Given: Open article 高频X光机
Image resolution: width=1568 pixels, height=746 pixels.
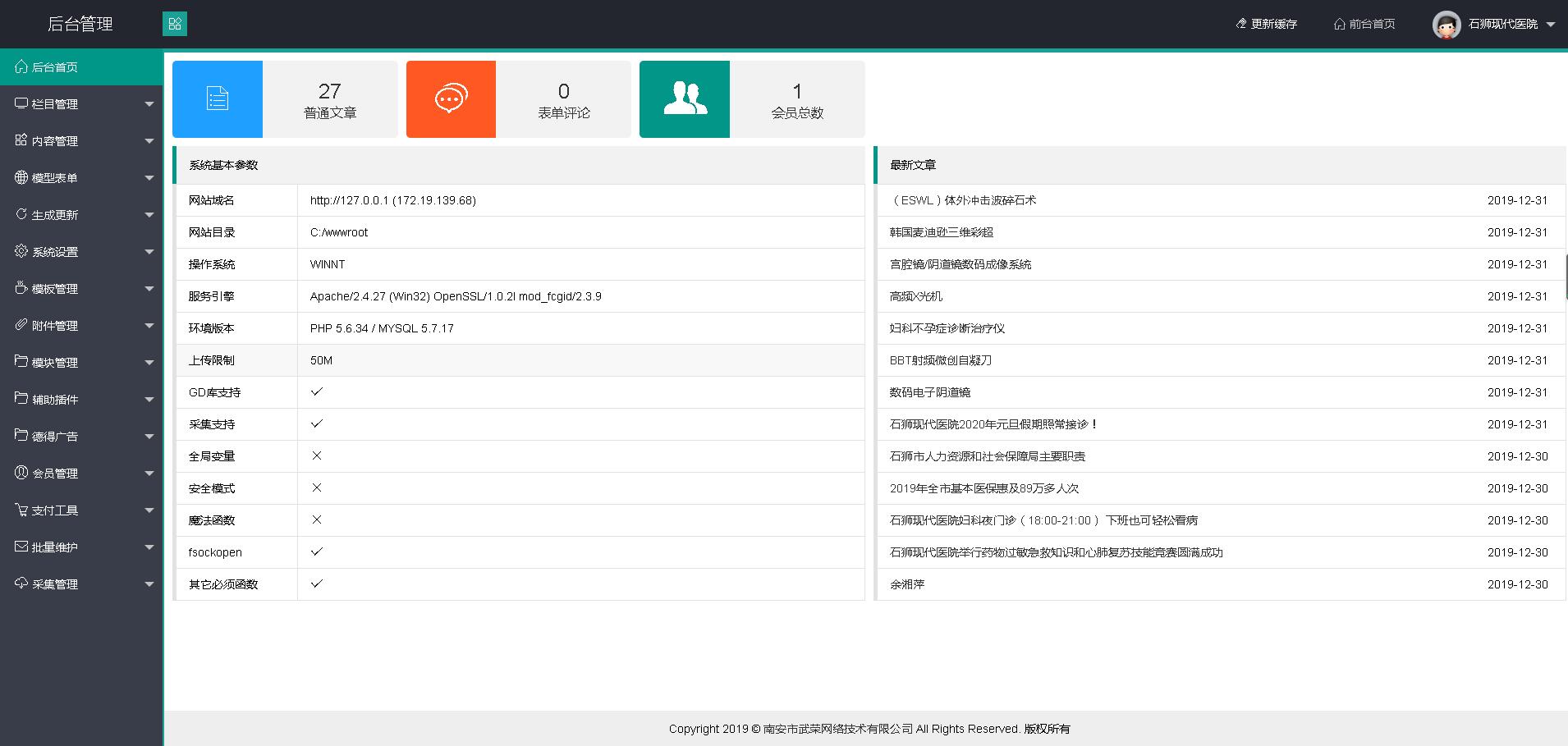Looking at the screenshot, I should point(916,296).
